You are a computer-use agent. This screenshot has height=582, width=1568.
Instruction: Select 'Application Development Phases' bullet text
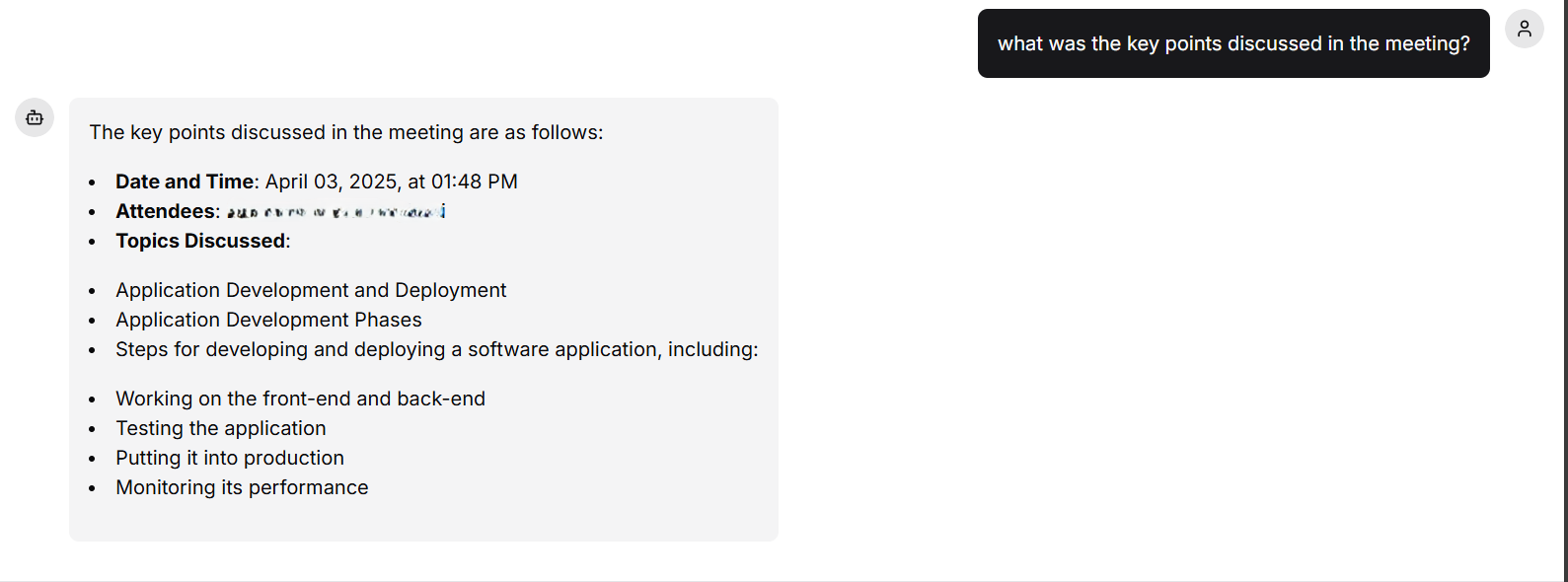(268, 320)
